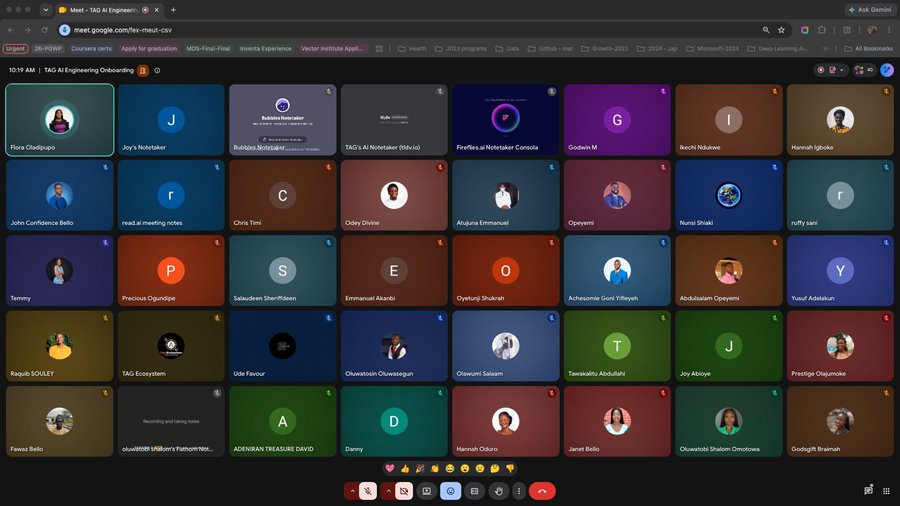Screen dimensions: 900x506
Task: Send the thumbs up reaction
Action: pos(405,469)
